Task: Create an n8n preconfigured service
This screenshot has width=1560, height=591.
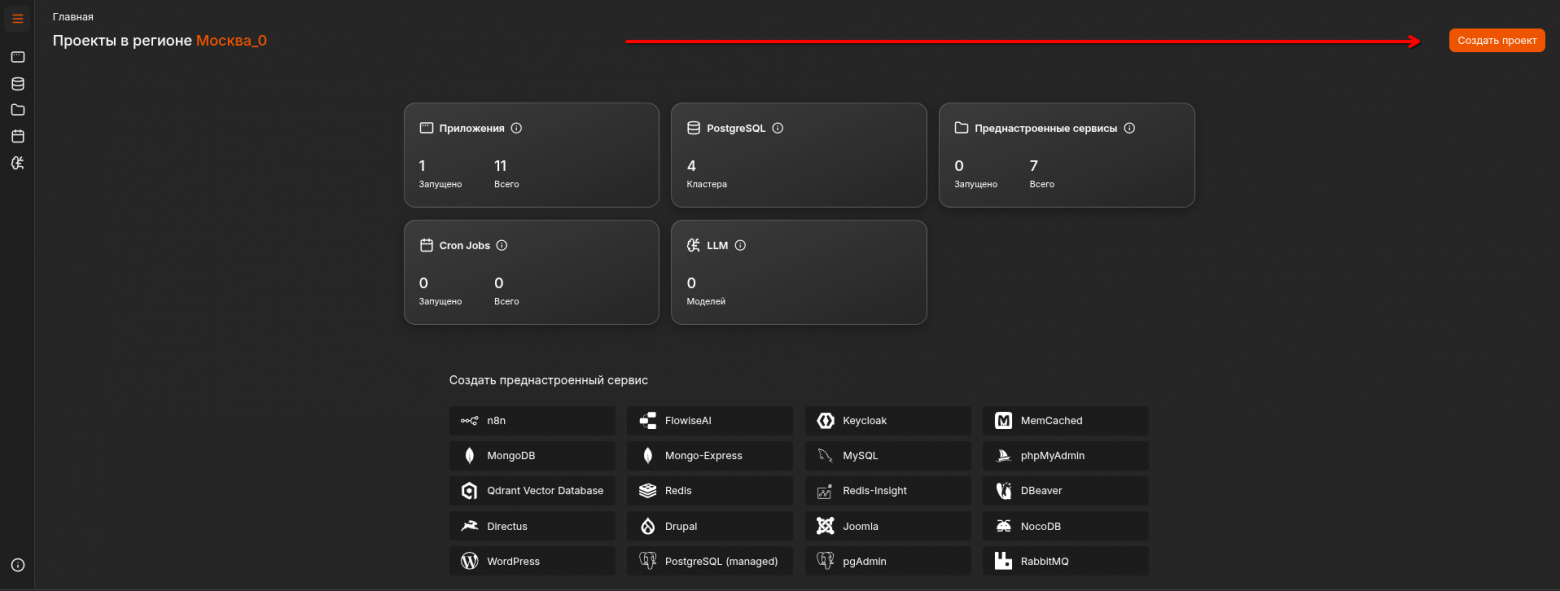Action: [x=532, y=421]
